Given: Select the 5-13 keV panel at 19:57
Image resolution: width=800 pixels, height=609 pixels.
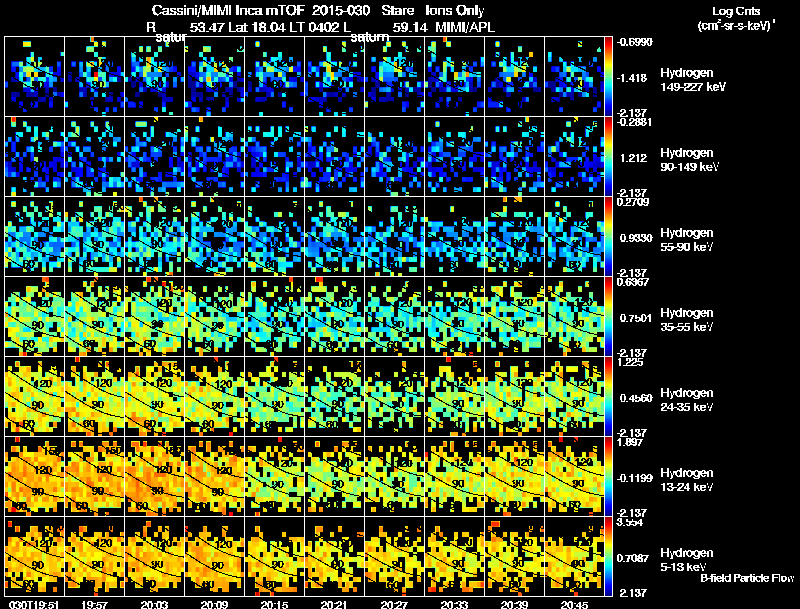Looking at the screenshot, I should tap(94, 557).
